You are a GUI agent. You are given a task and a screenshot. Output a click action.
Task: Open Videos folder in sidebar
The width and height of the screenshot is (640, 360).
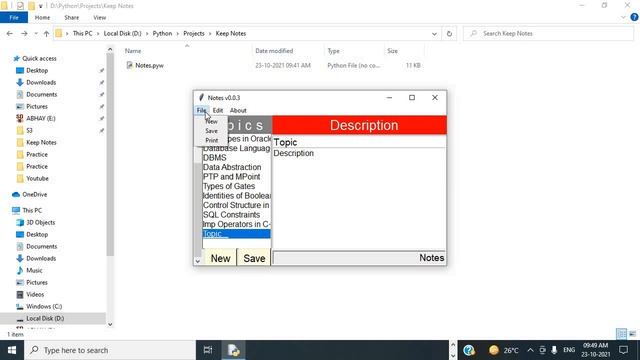click(35, 294)
